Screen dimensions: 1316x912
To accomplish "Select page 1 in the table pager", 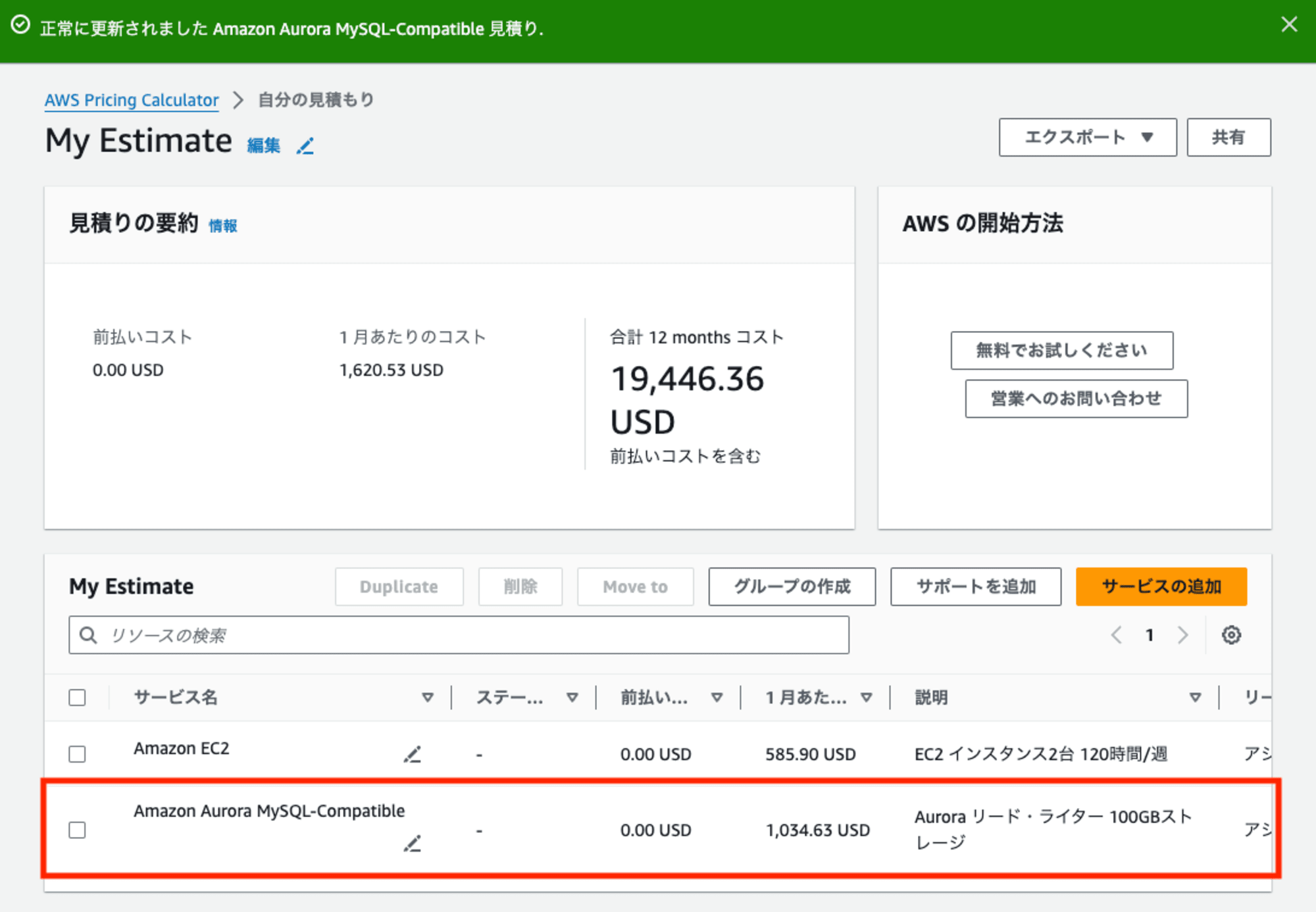I will 1150,635.
